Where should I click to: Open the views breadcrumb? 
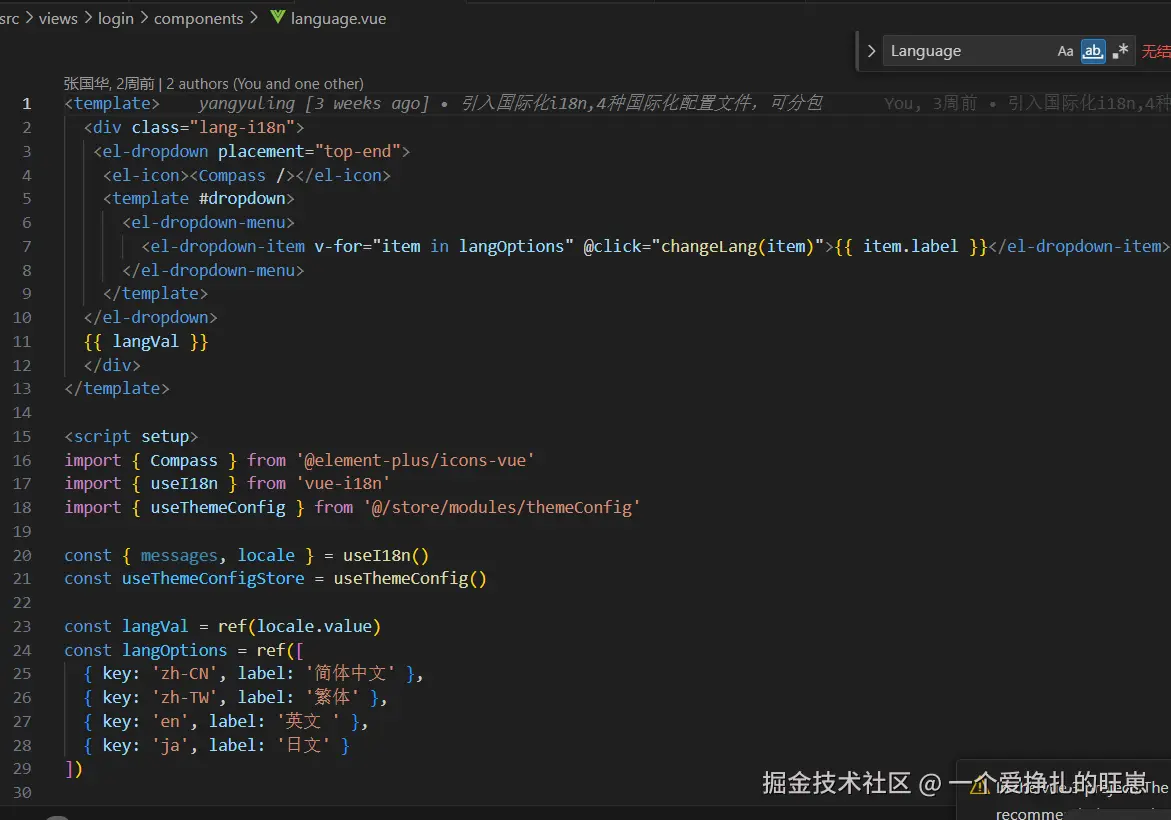coord(58,19)
